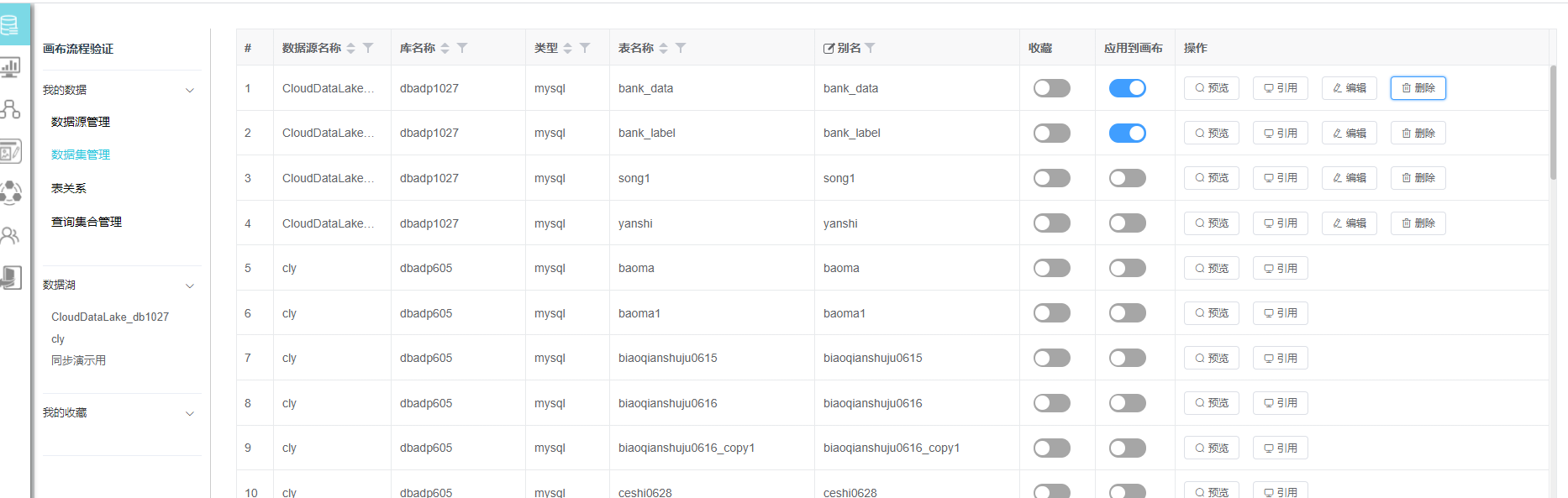
Task: Open the users icon in the left sidebar
Action: click(10, 235)
